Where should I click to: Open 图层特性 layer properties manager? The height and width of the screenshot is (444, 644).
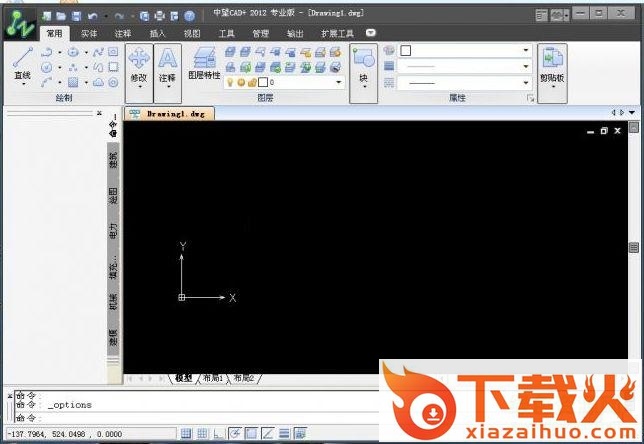[204, 63]
